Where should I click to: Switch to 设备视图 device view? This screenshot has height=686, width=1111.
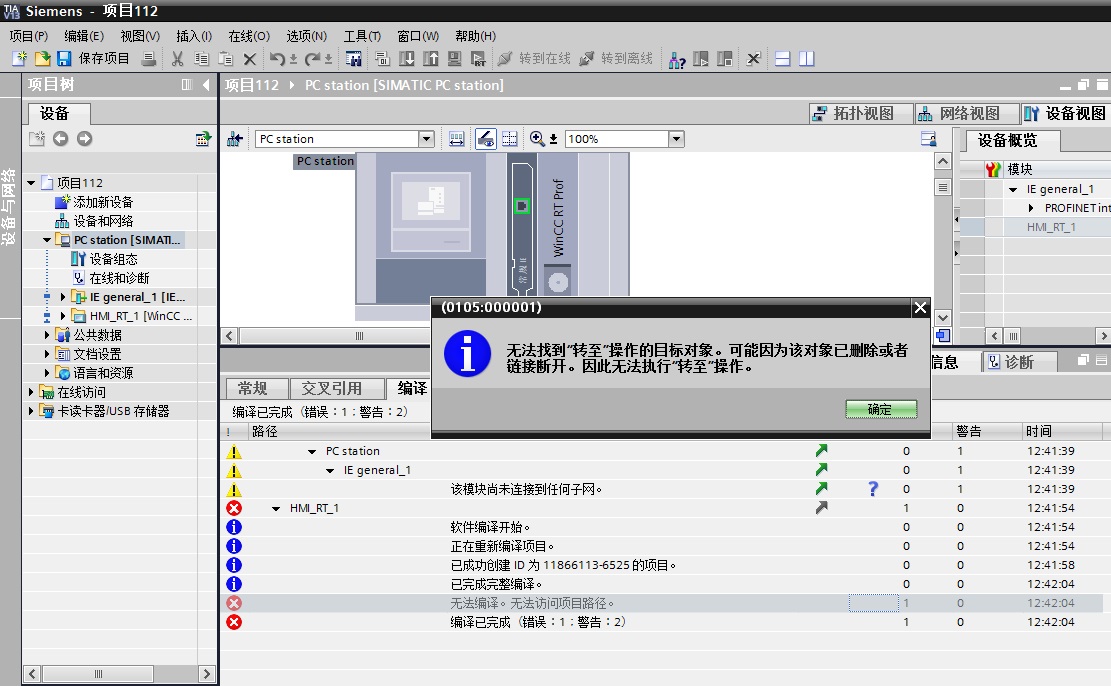pyautogui.click(x=1065, y=113)
